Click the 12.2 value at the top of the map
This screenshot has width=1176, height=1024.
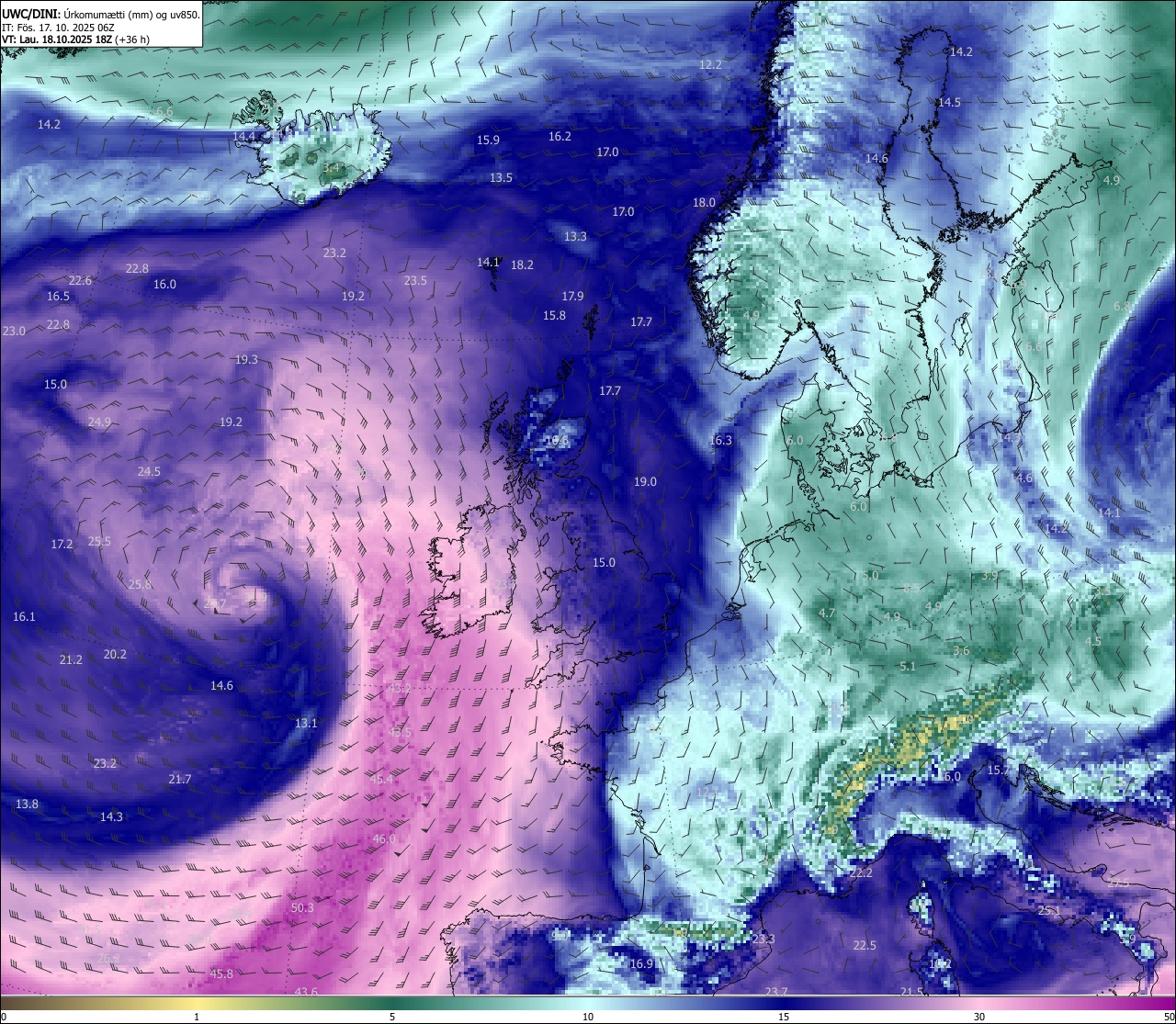pyautogui.click(x=710, y=65)
